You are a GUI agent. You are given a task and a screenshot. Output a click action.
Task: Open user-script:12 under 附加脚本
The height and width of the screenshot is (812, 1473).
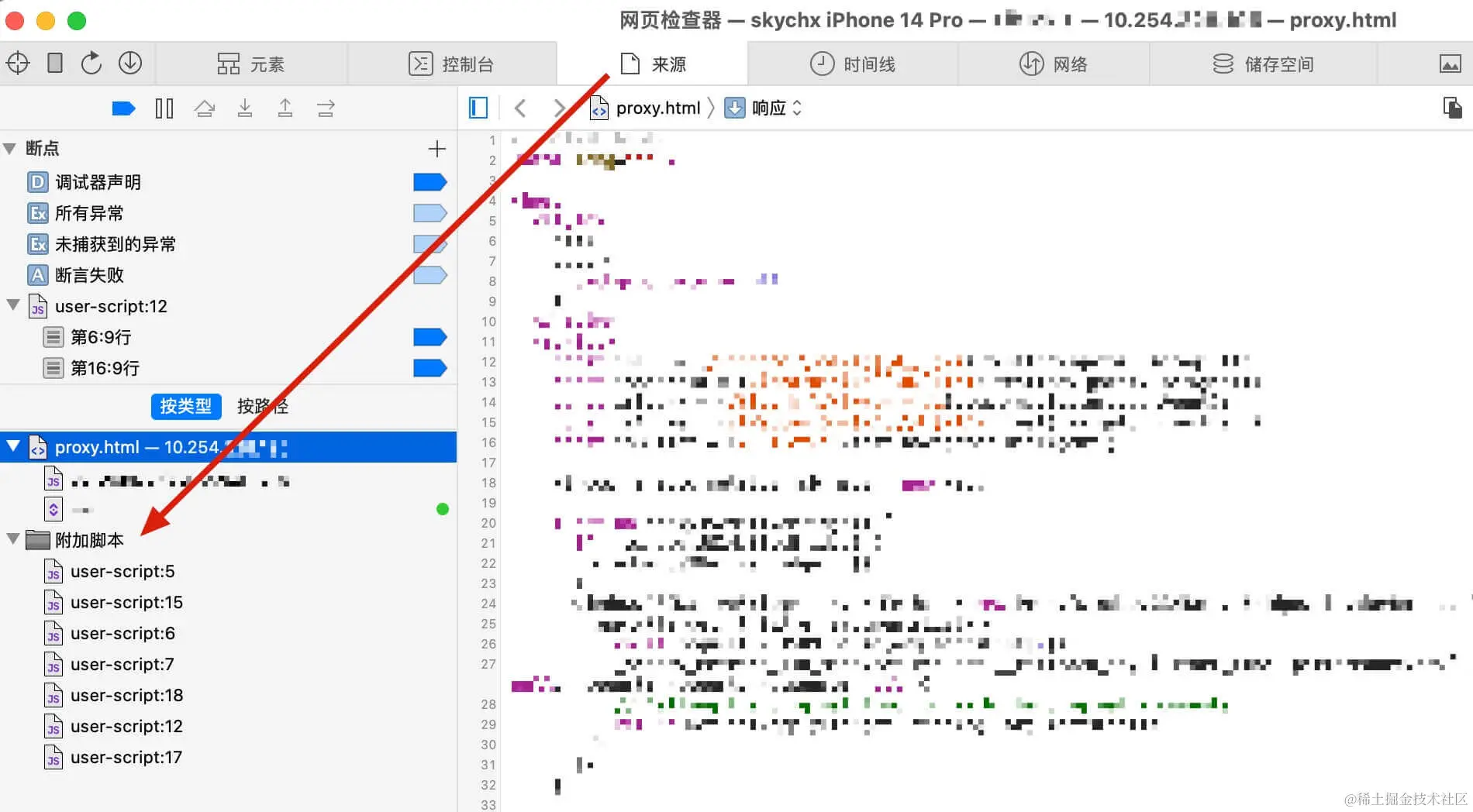[228, 726]
